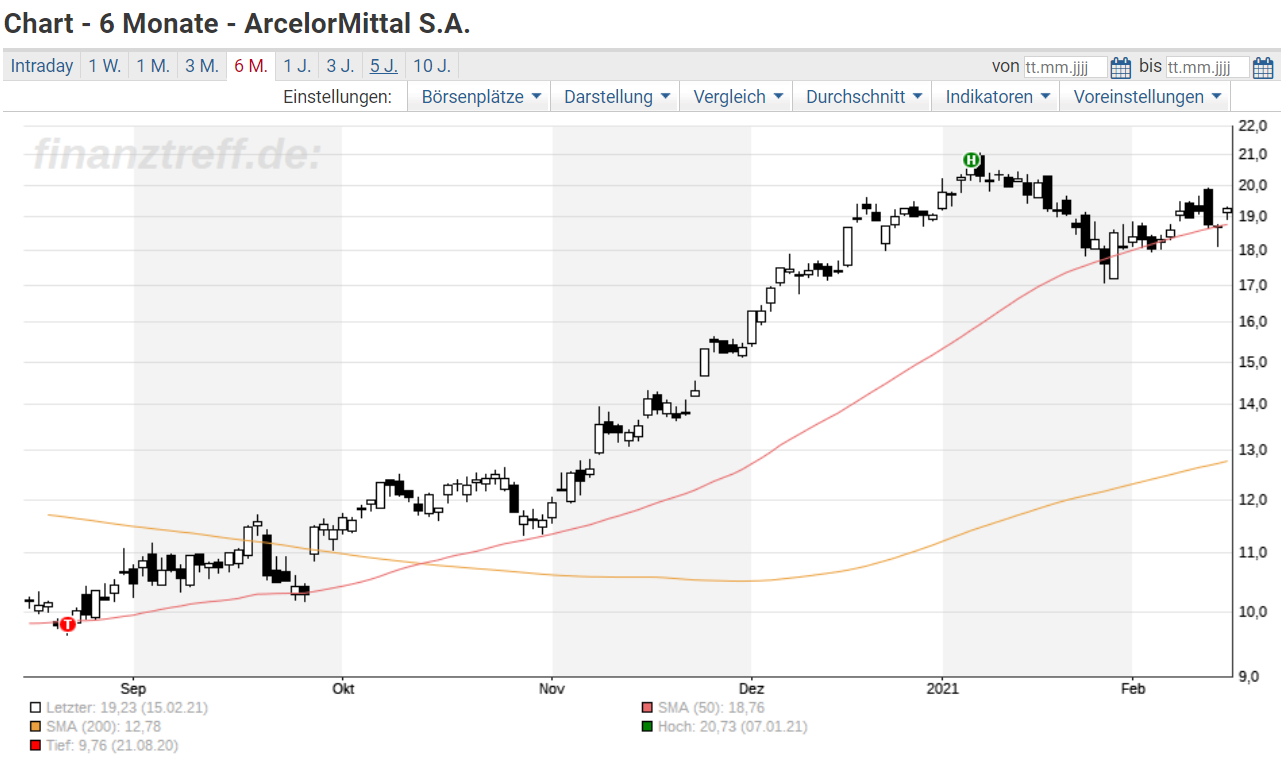The height and width of the screenshot is (765, 1281).
Task: Click the 'Sep' x-axis label
Action: 134,688
